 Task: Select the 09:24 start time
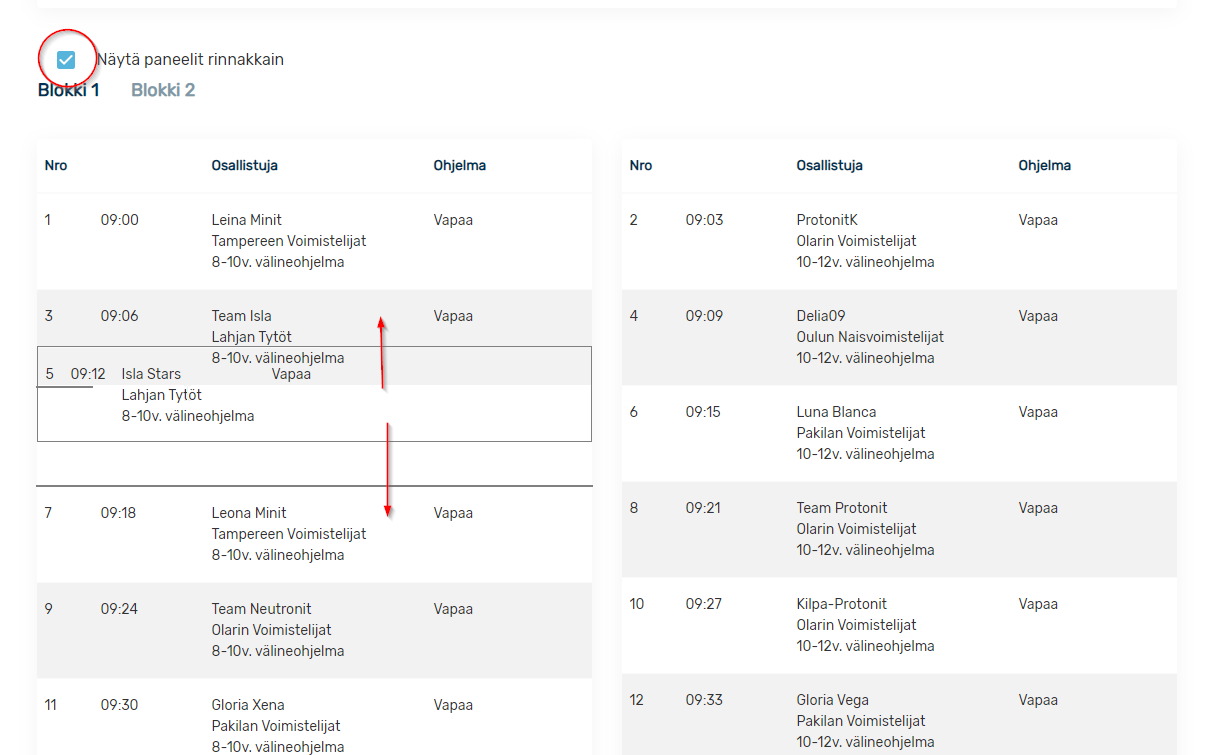pyautogui.click(x=120, y=609)
